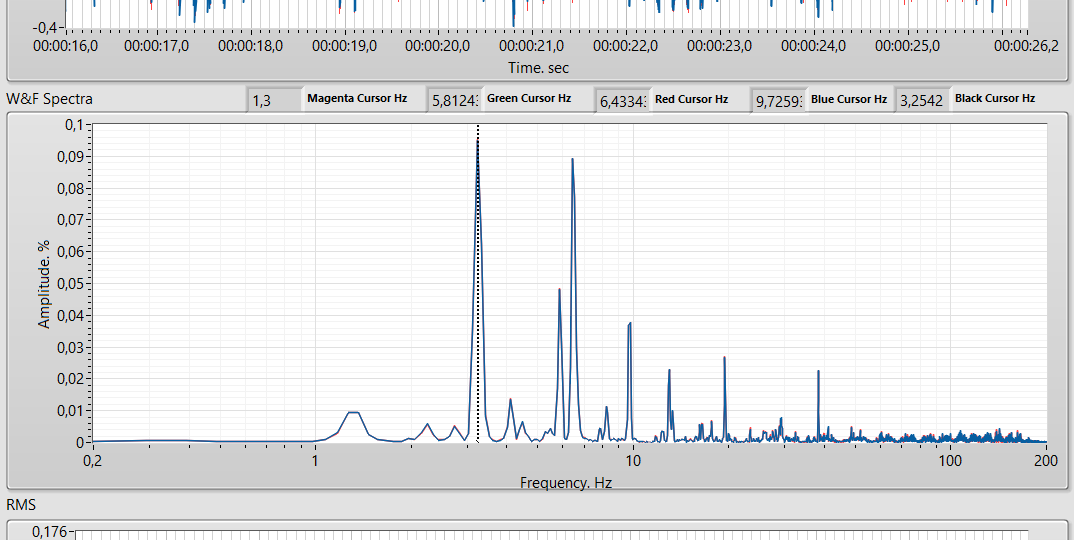The image size is (1074, 540).
Task: Click the 0,1 amplitude axis maximum
Action: 74,125
